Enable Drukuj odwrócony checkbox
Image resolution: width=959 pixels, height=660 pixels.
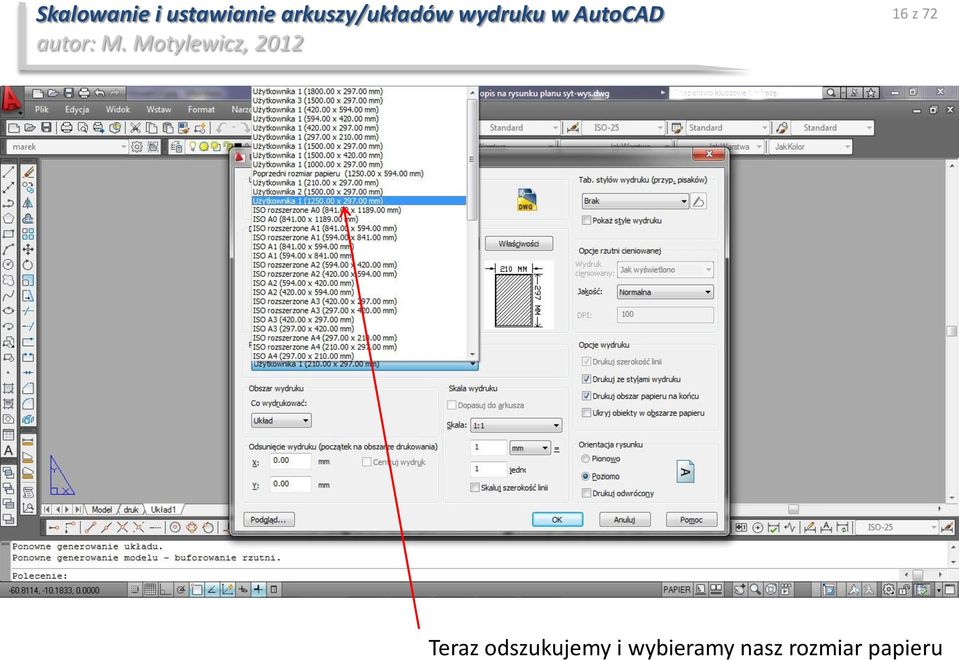pyautogui.click(x=587, y=493)
